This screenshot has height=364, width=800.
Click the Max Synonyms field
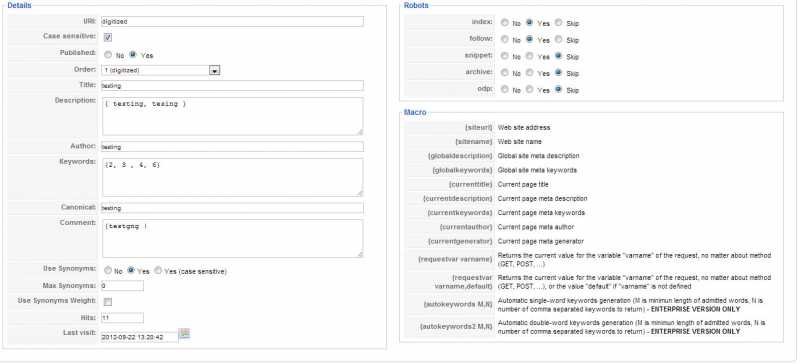122,286
